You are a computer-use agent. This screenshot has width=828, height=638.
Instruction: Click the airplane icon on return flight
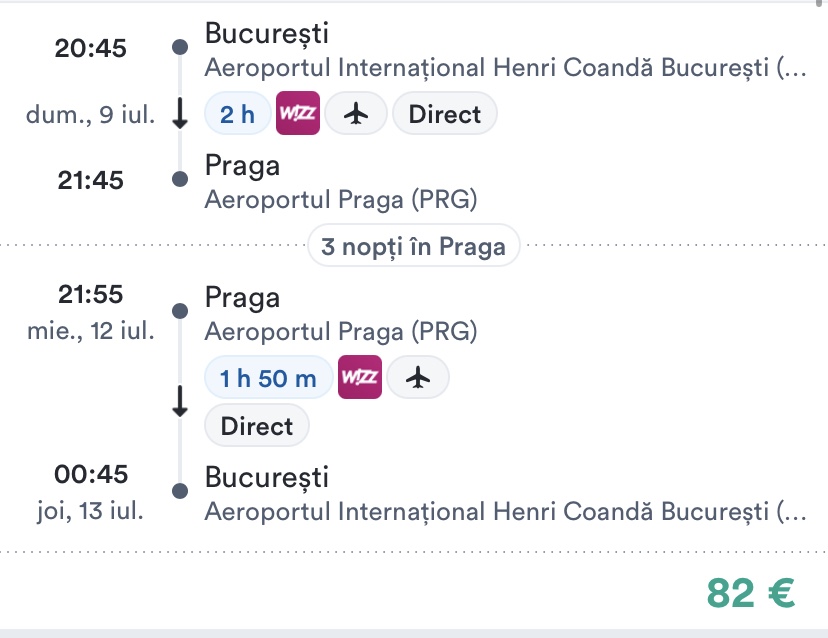click(x=418, y=377)
